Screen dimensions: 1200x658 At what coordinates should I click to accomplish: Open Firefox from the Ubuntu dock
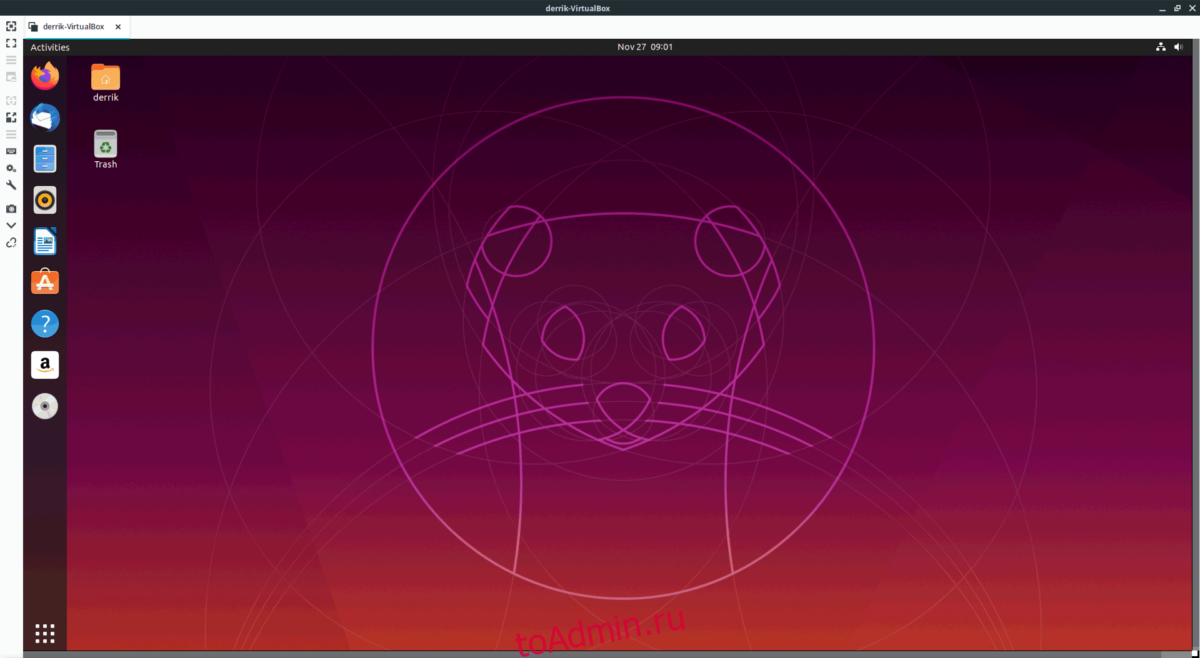45,76
